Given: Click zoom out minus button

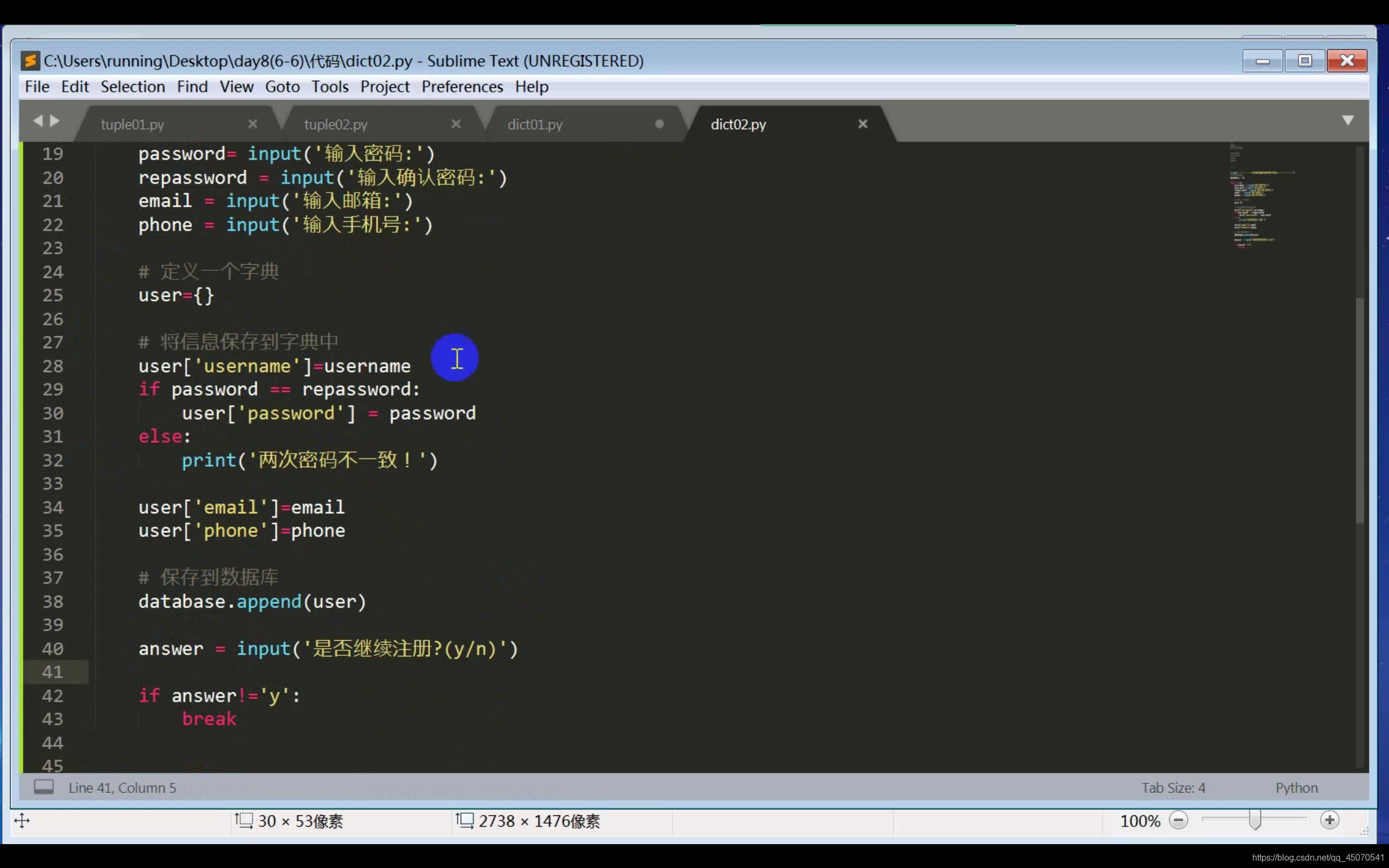Looking at the screenshot, I should (x=1178, y=820).
